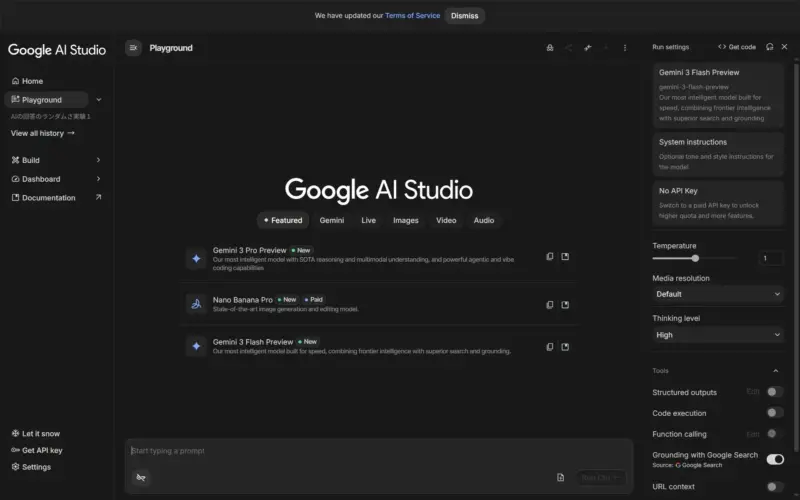Select the Video tab
The width and height of the screenshot is (800, 500).
pos(446,220)
